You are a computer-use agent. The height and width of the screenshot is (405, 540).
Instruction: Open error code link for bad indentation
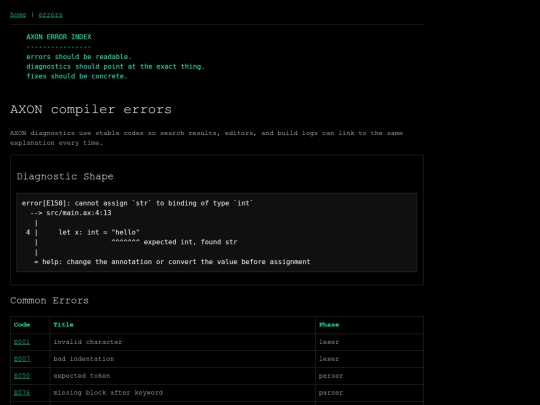coord(22,359)
